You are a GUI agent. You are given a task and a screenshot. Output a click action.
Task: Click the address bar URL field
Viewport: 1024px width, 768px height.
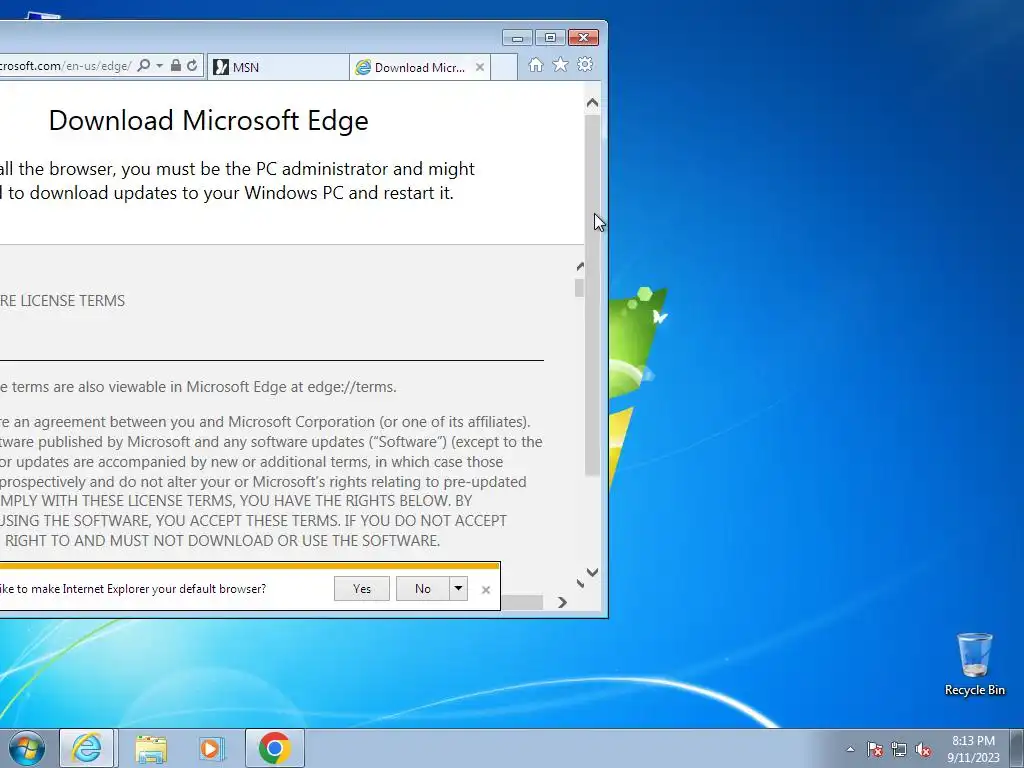[65, 65]
